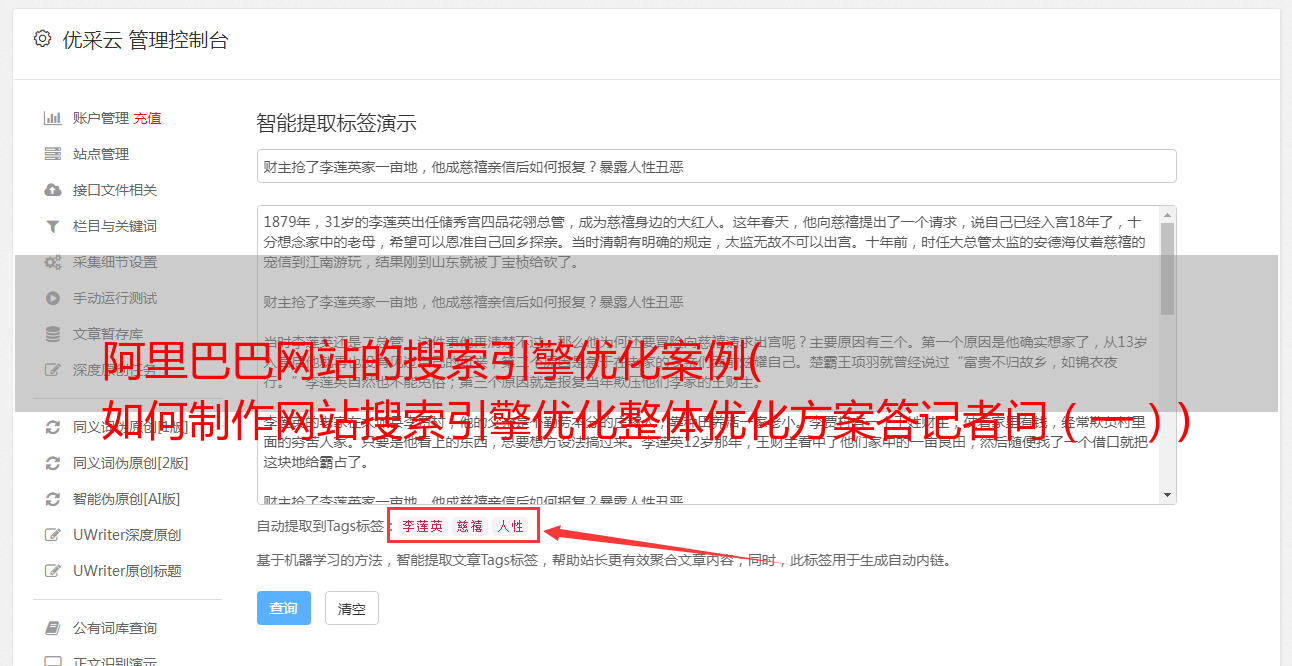Click the textarea scrollbar down arrow

point(1167,496)
